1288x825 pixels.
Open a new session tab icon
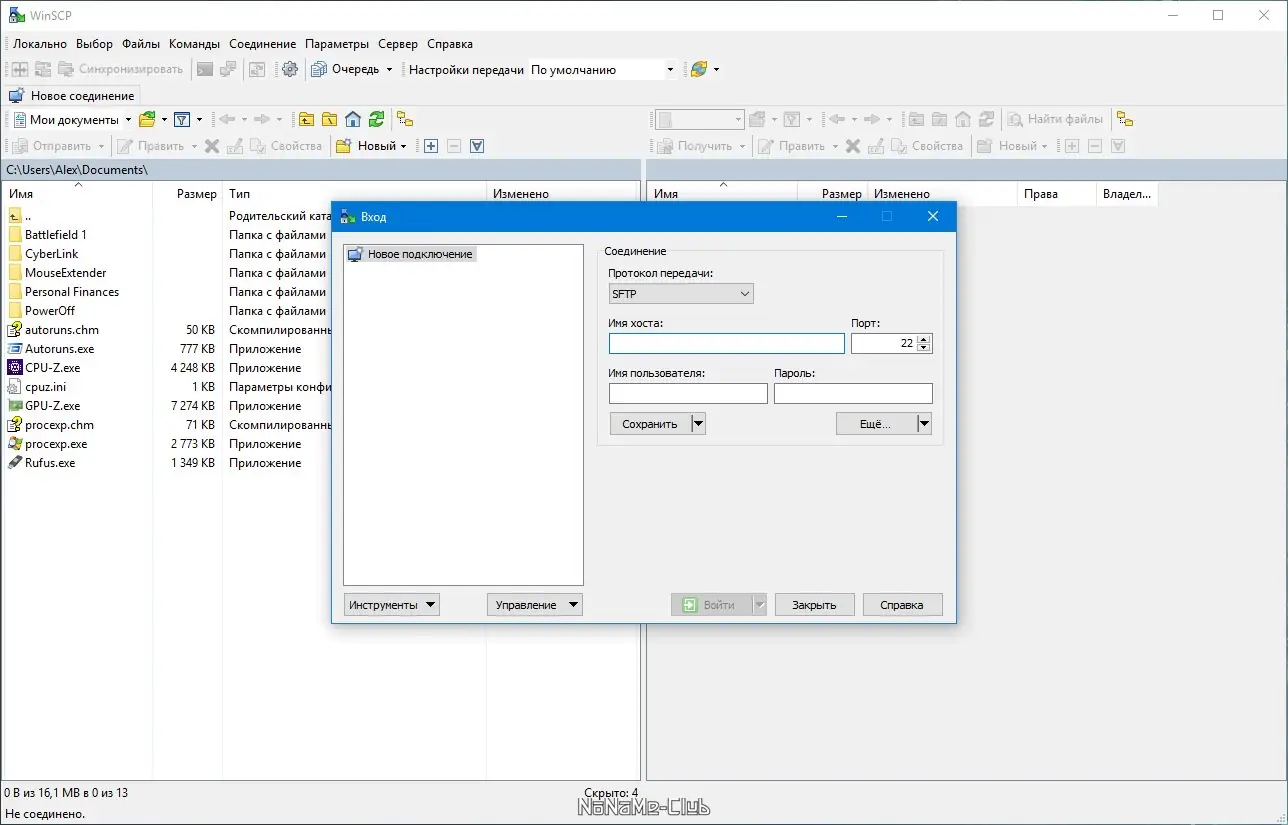15,95
